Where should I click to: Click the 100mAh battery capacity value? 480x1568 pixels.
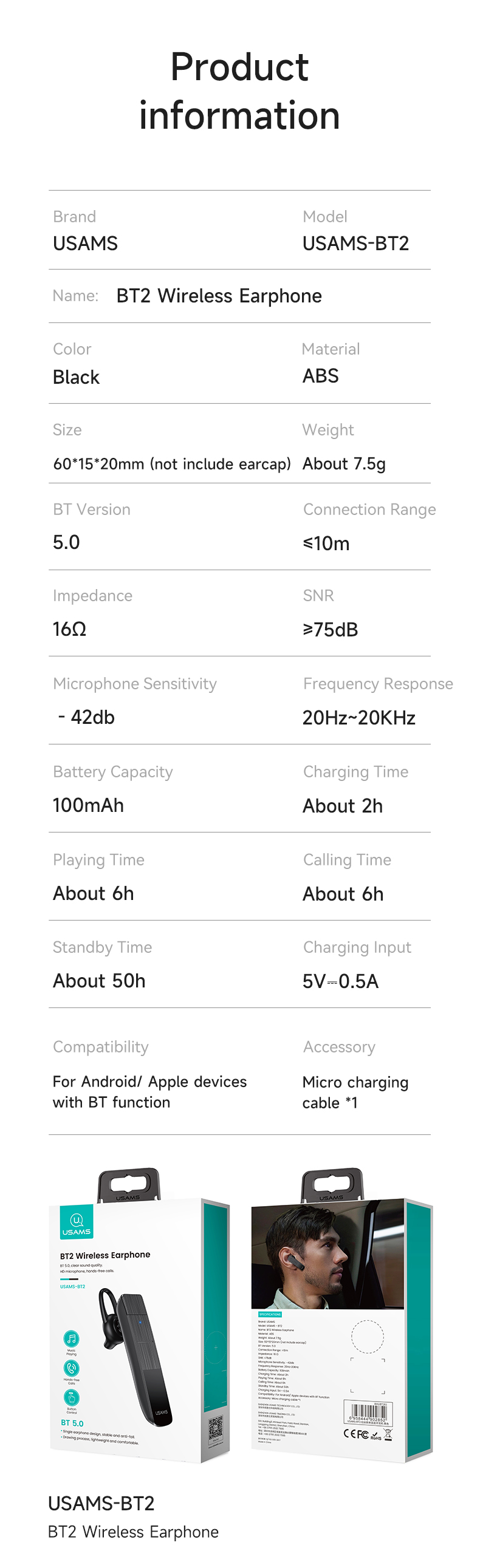(88, 805)
